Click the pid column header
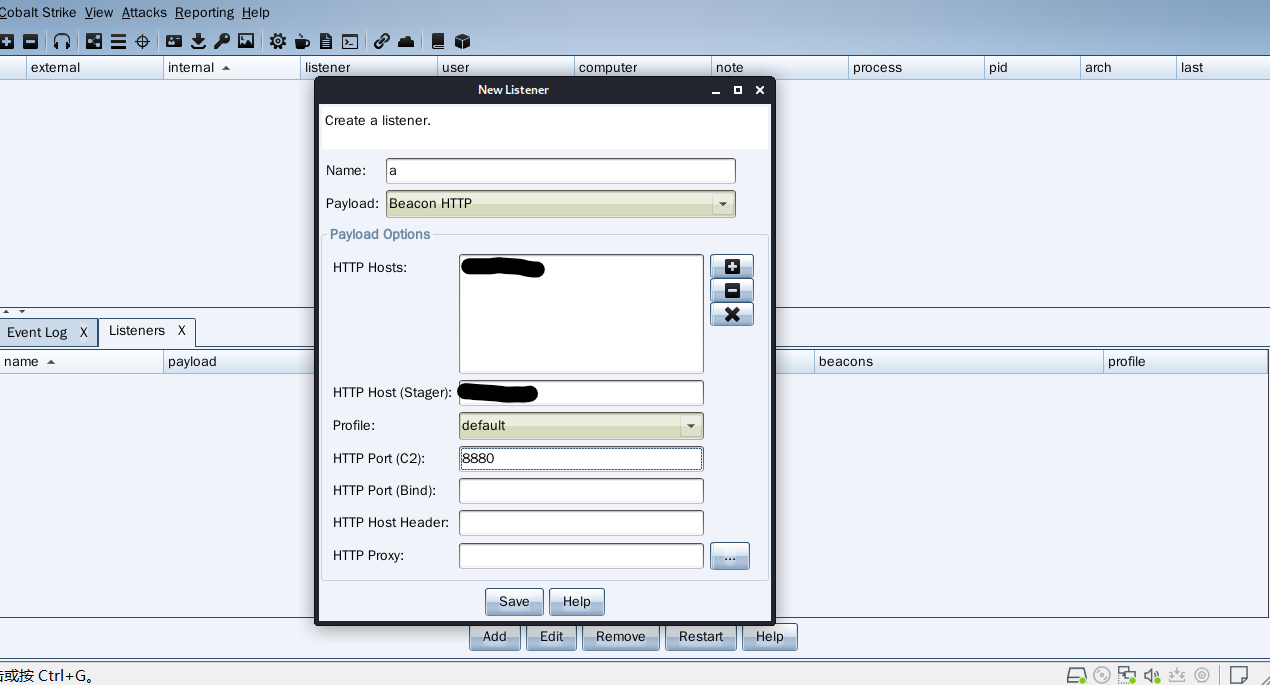This screenshot has width=1270, height=685. click(1032, 68)
